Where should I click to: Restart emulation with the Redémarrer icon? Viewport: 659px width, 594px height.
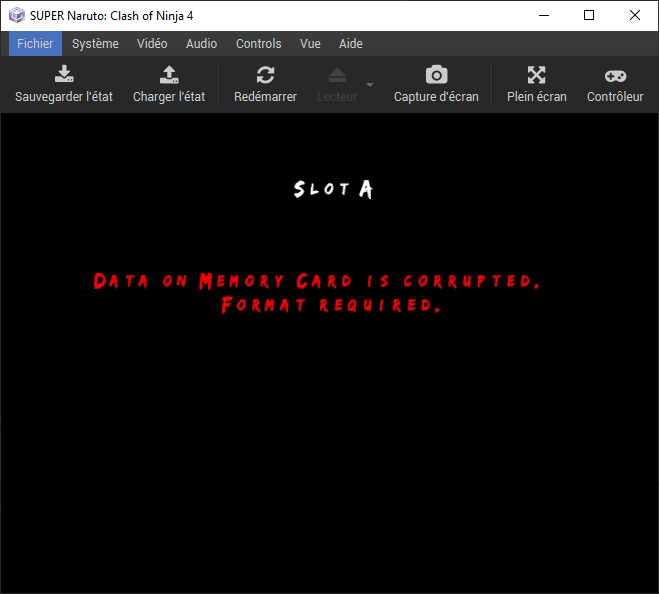pyautogui.click(x=265, y=75)
